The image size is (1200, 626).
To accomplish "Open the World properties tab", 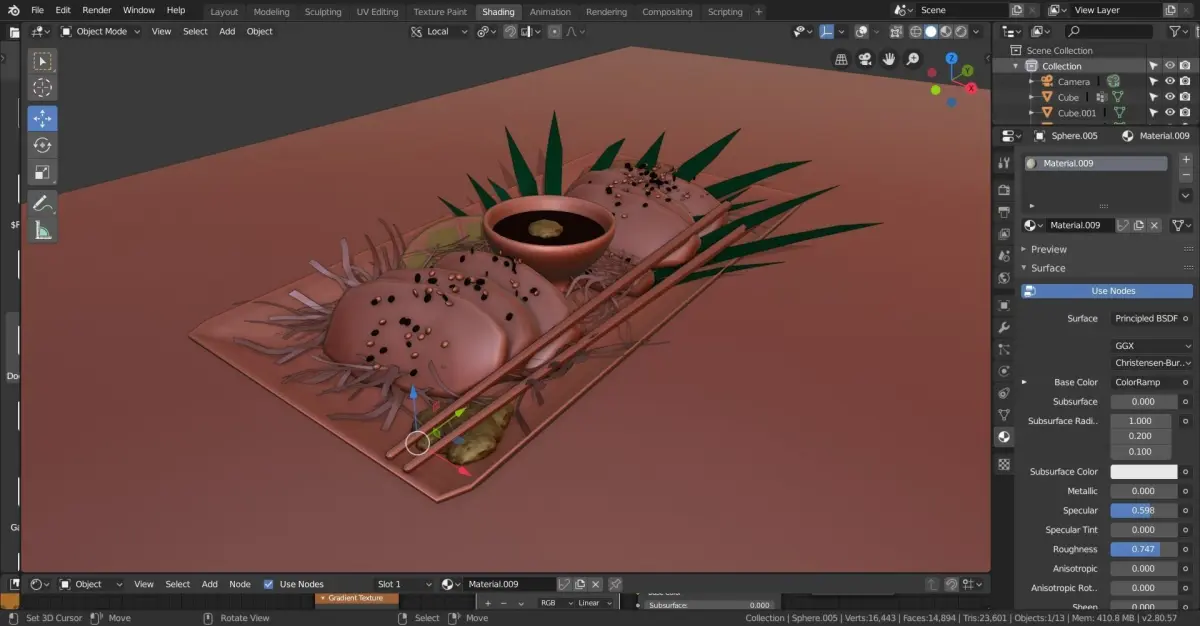I will 1004,278.
